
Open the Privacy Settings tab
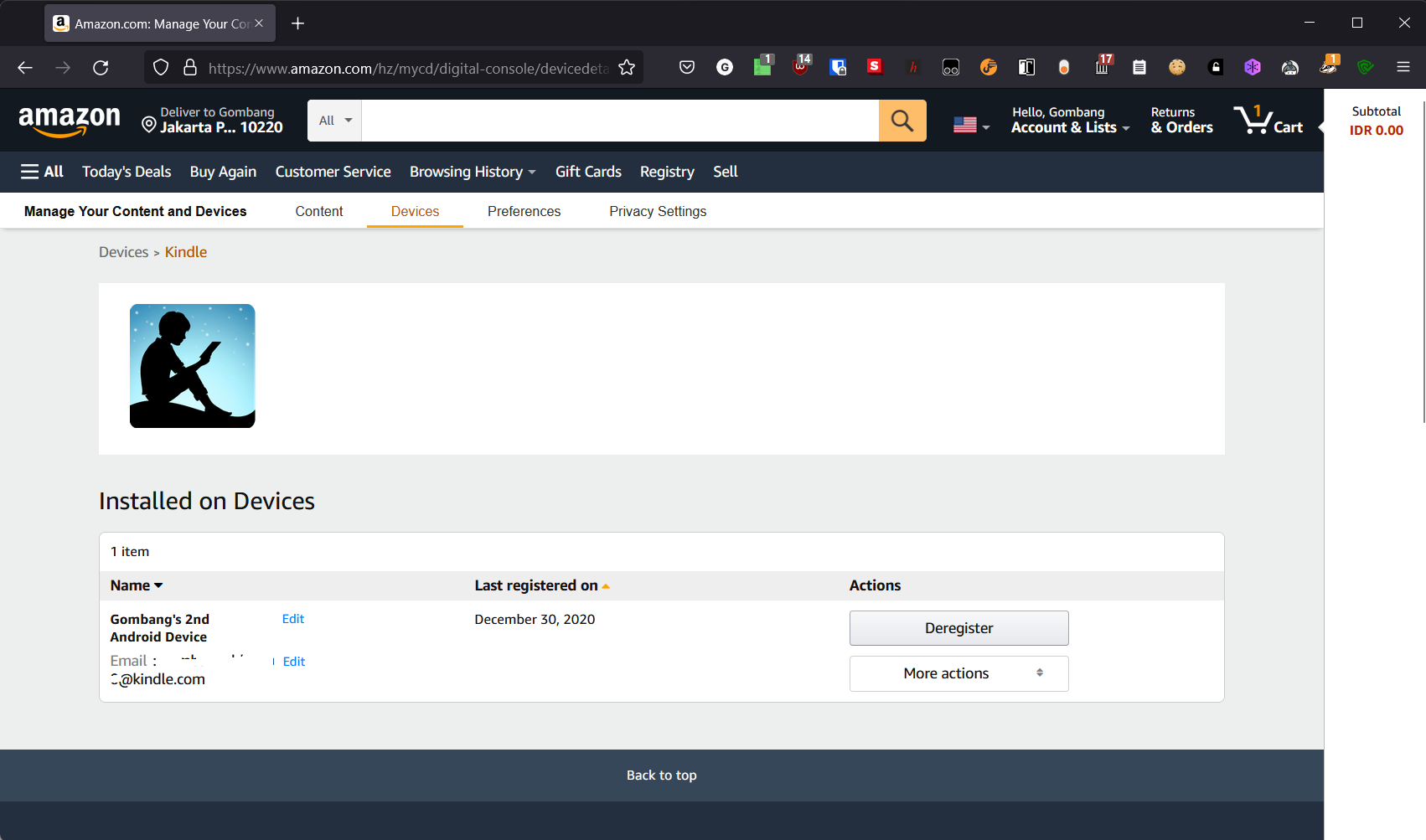tap(658, 211)
